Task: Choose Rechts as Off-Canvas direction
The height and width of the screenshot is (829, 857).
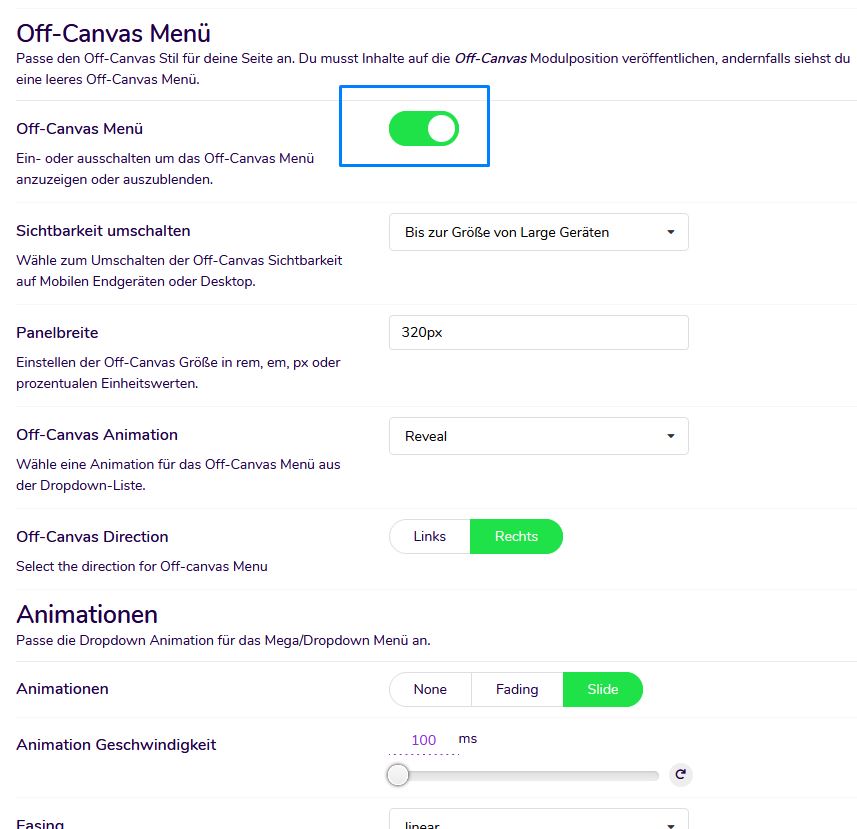Action: click(x=516, y=536)
